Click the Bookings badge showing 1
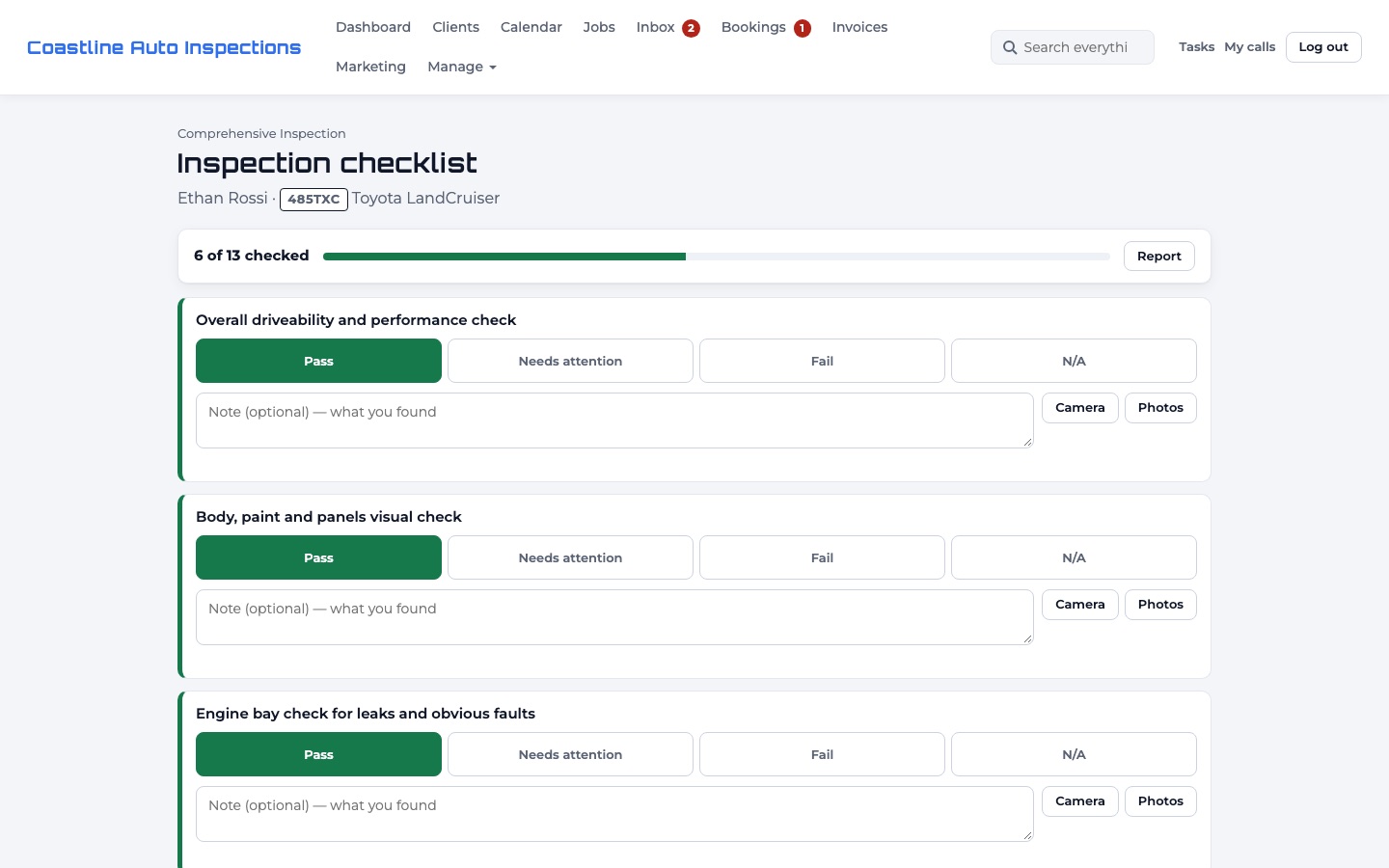 click(x=803, y=28)
